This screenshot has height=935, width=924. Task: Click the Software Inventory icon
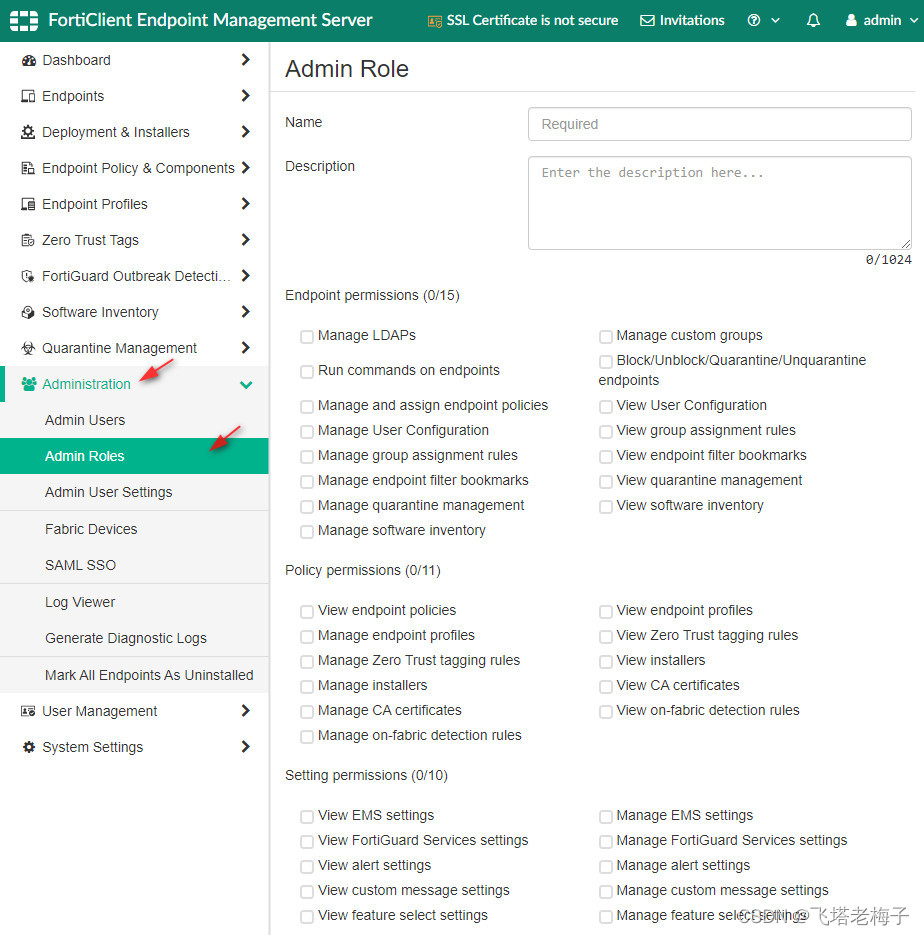(x=28, y=312)
